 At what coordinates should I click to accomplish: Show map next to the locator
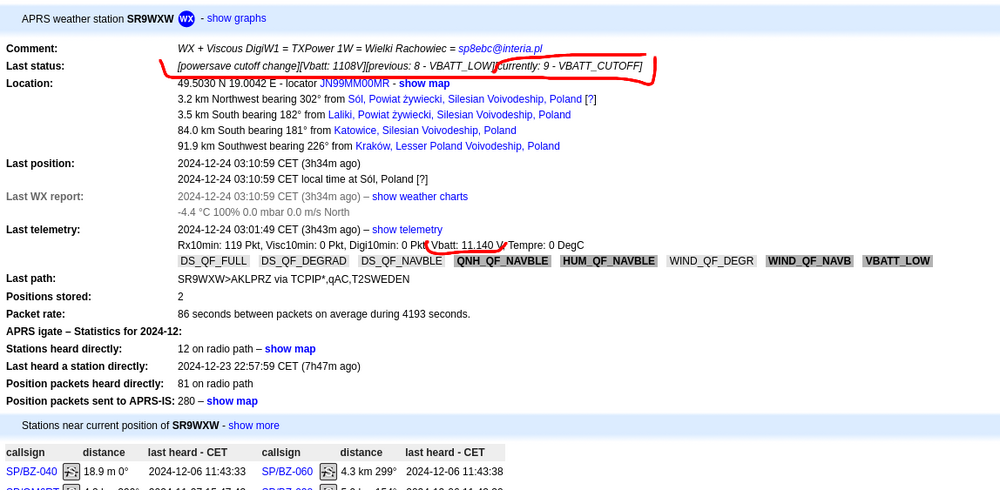click(x=424, y=84)
